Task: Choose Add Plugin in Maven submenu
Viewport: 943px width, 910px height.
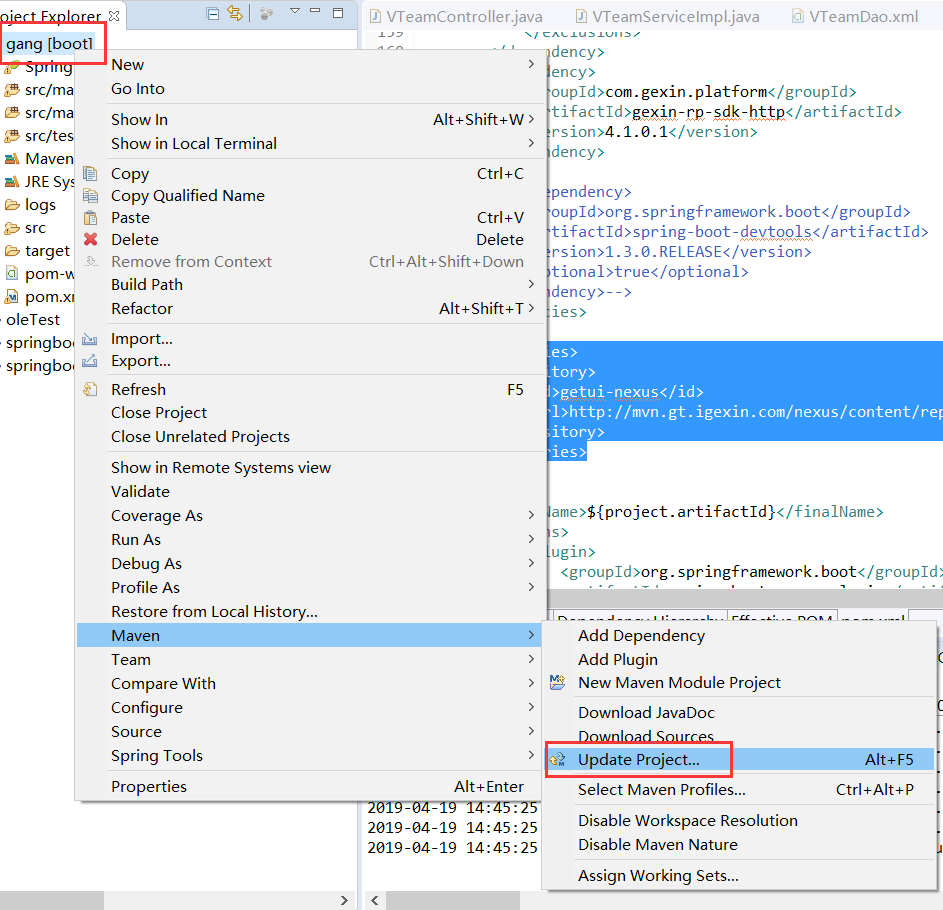Action: pyautogui.click(x=739, y=660)
